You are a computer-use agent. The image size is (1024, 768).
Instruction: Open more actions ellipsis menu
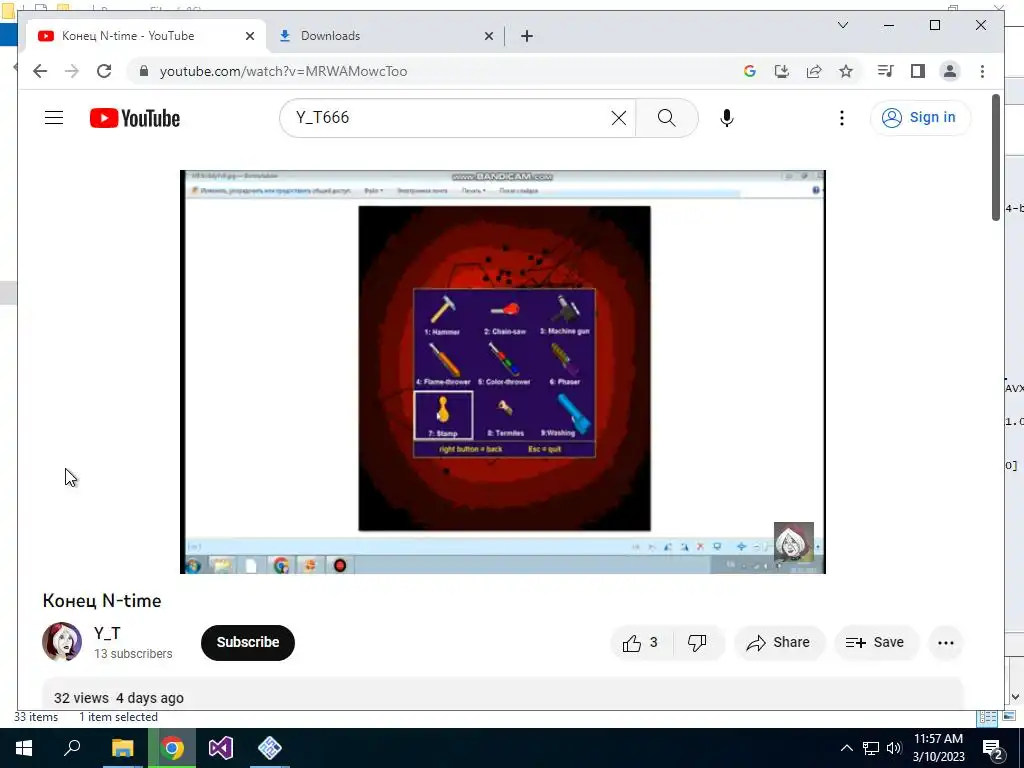coord(946,643)
